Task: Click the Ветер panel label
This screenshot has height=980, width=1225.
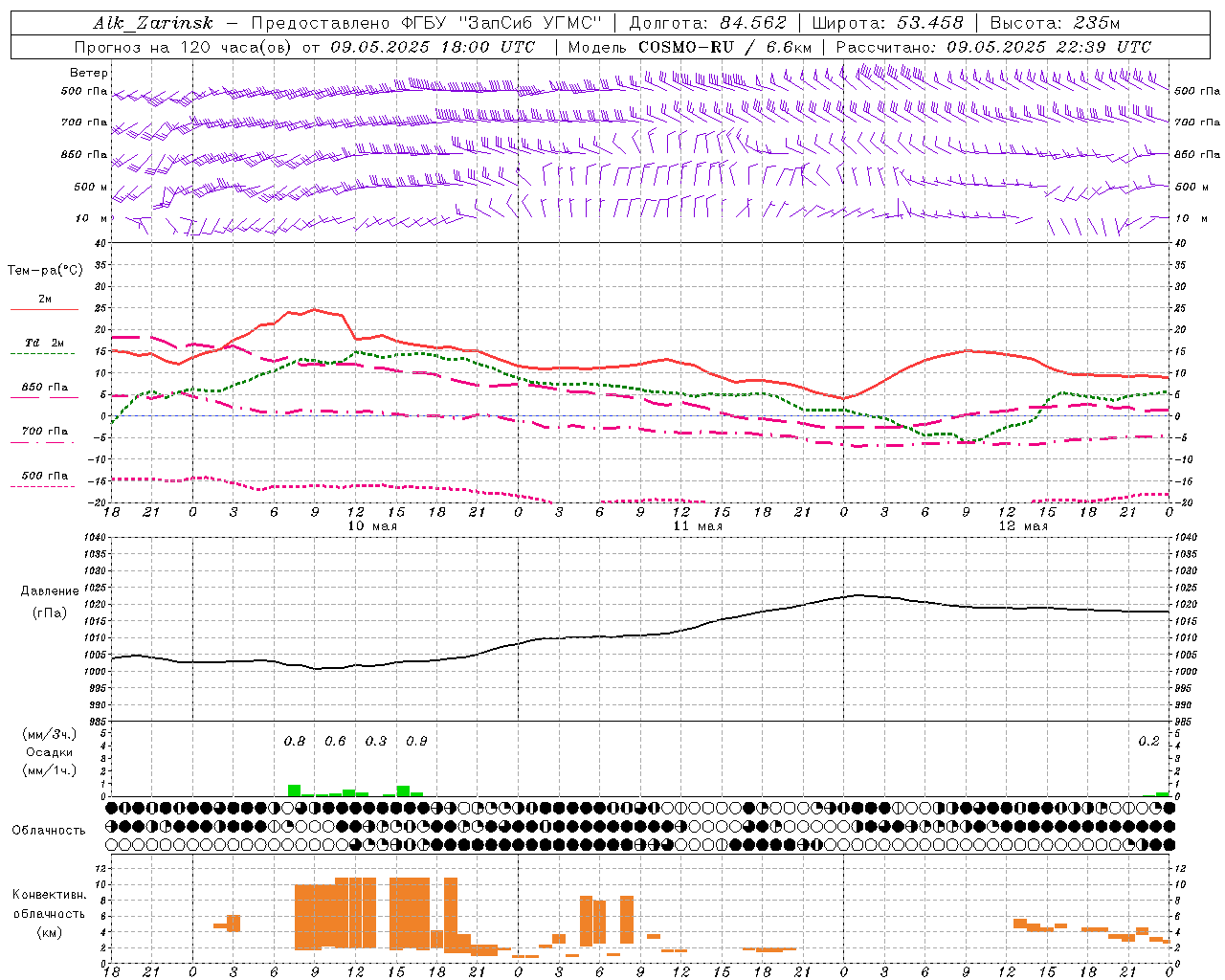Action: (x=89, y=73)
